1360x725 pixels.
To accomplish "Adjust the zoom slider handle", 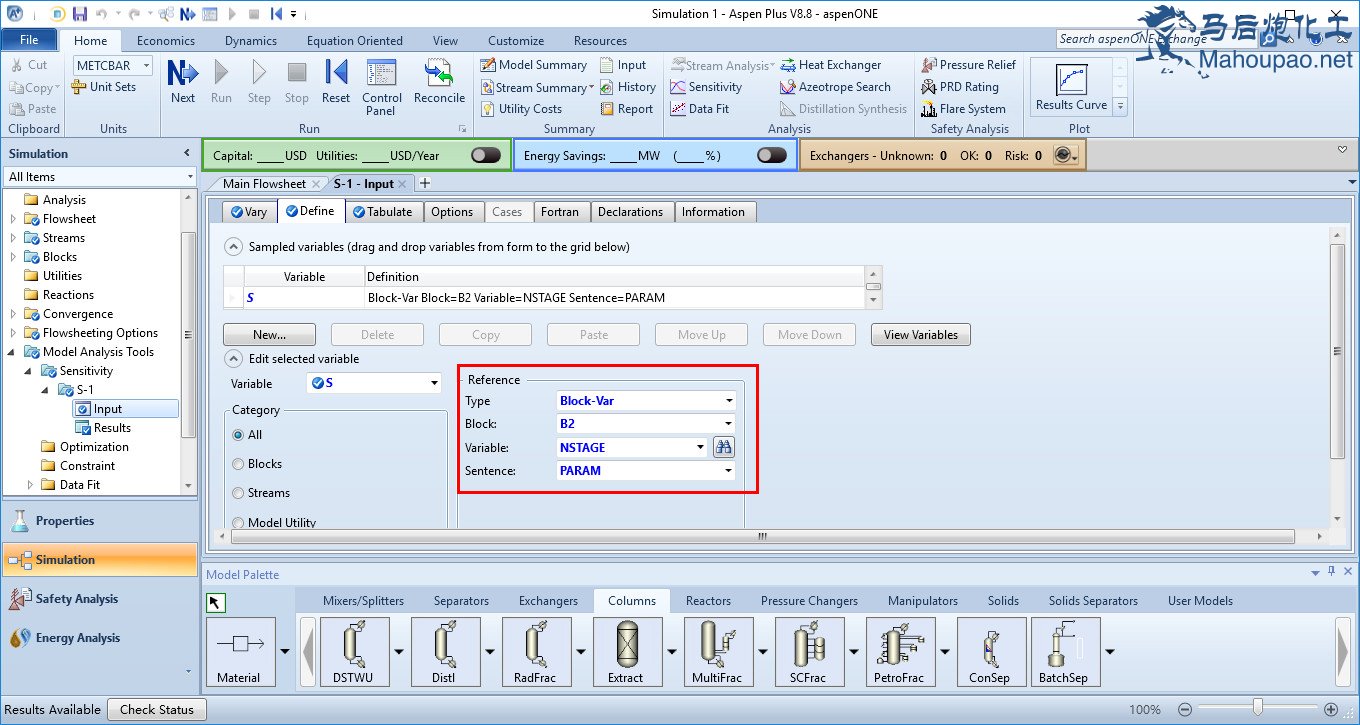I will (1258, 709).
